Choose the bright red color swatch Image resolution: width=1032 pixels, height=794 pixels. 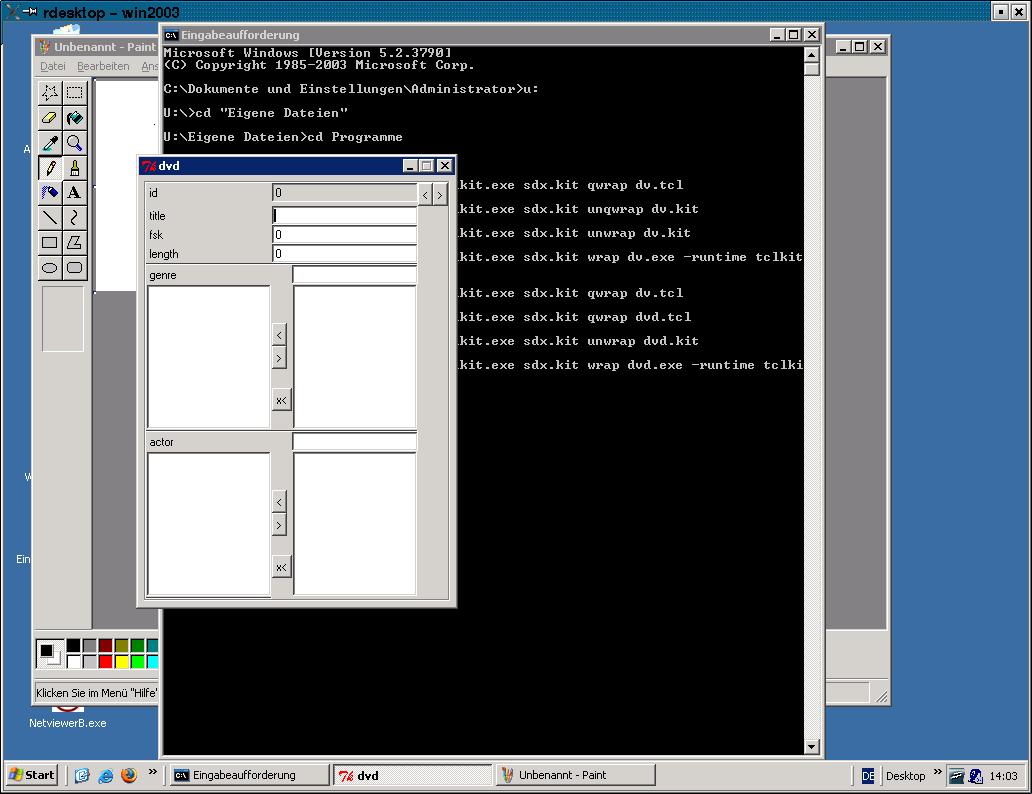click(105, 661)
